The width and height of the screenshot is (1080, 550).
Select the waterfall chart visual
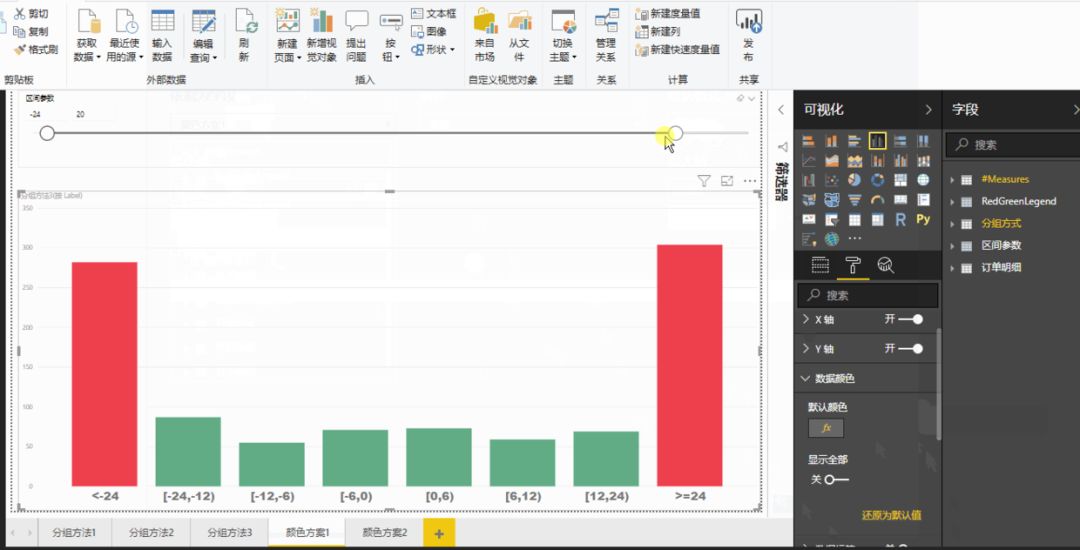click(x=809, y=180)
